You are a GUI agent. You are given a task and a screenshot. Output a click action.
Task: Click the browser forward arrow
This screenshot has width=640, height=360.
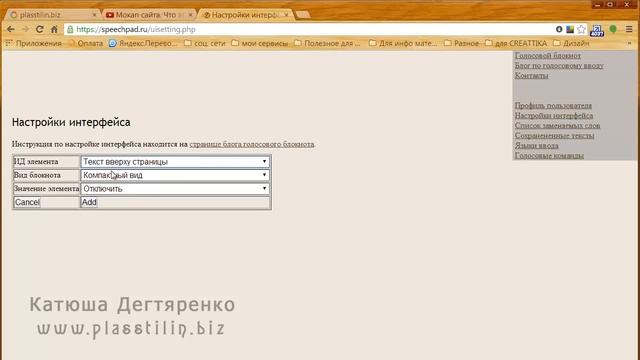coord(25,29)
